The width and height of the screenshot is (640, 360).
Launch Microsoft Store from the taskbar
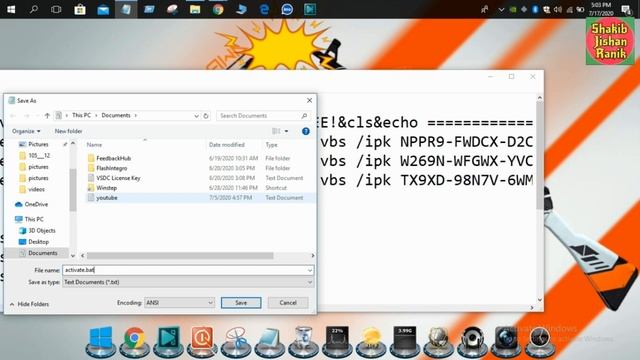coord(80,9)
